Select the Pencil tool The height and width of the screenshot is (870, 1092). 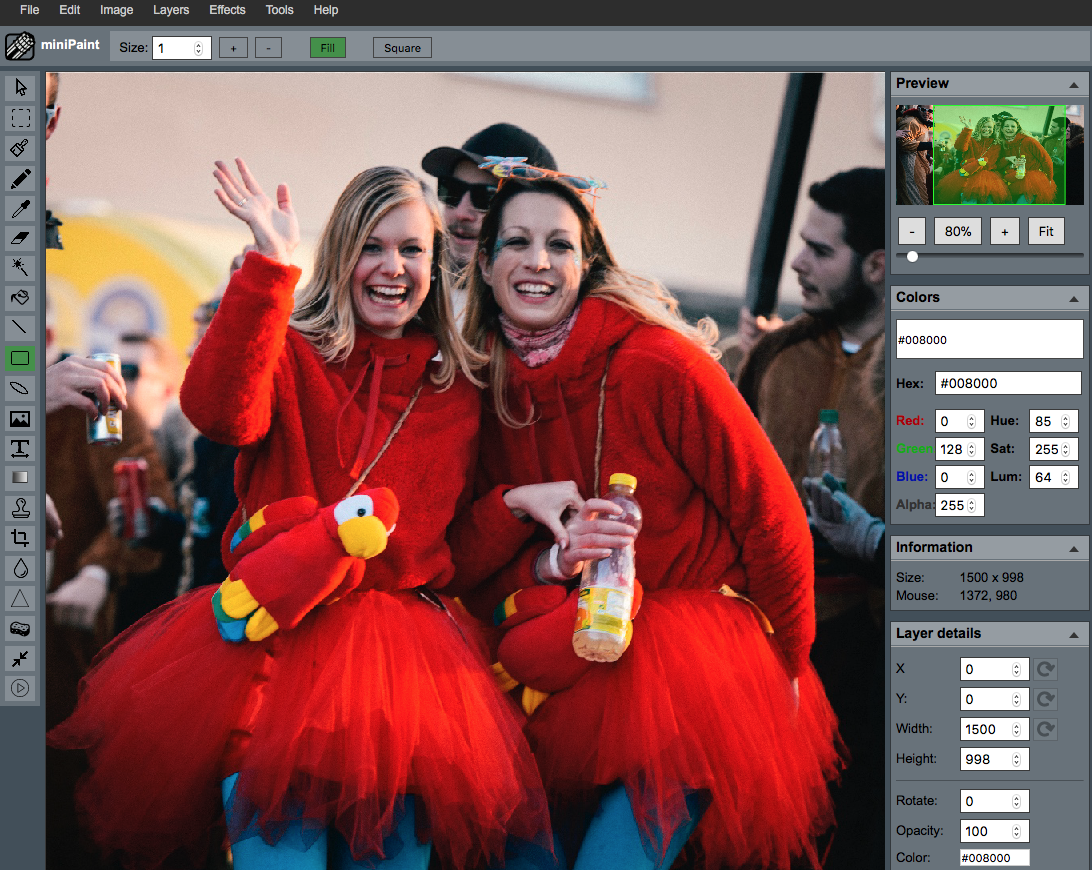pos(21,178)
